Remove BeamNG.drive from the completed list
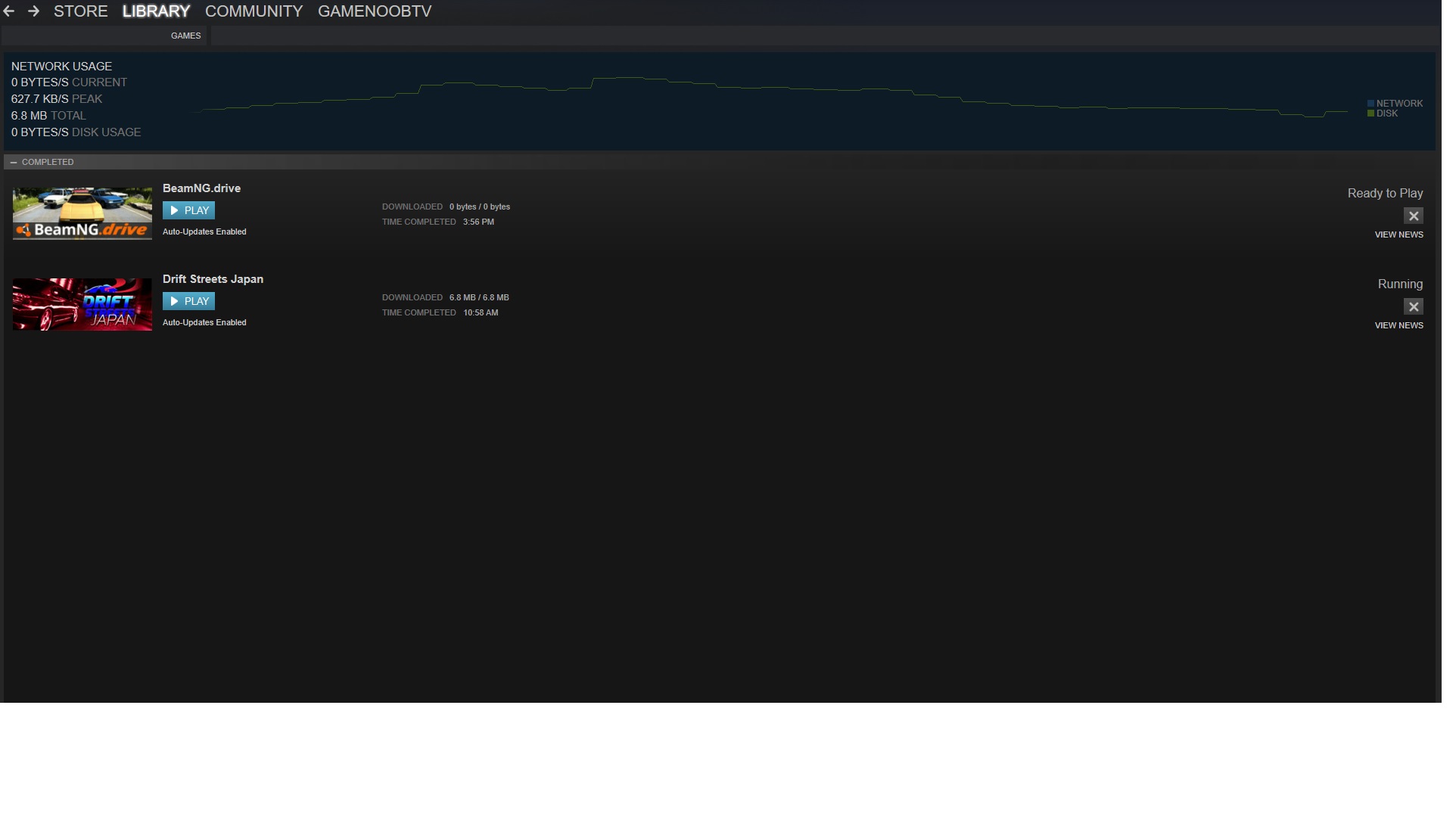 pos(1414,216)
